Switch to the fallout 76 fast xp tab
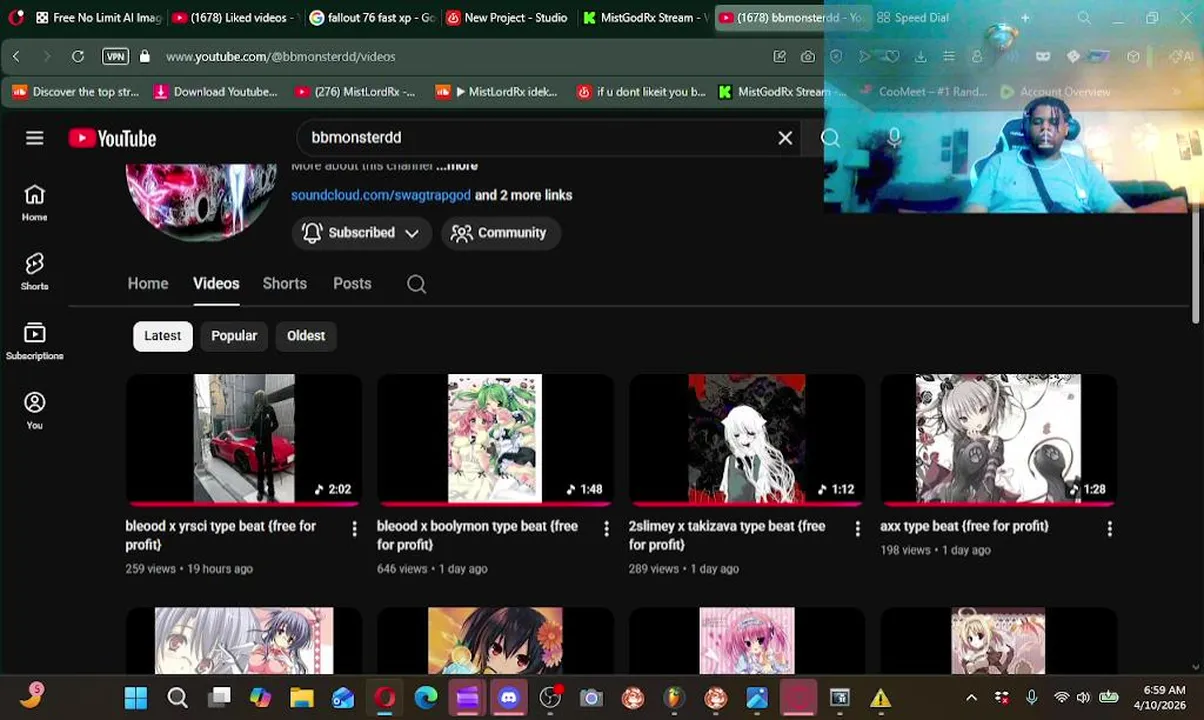The height and width of the screenshot is (720, 1204). [372, 17]
